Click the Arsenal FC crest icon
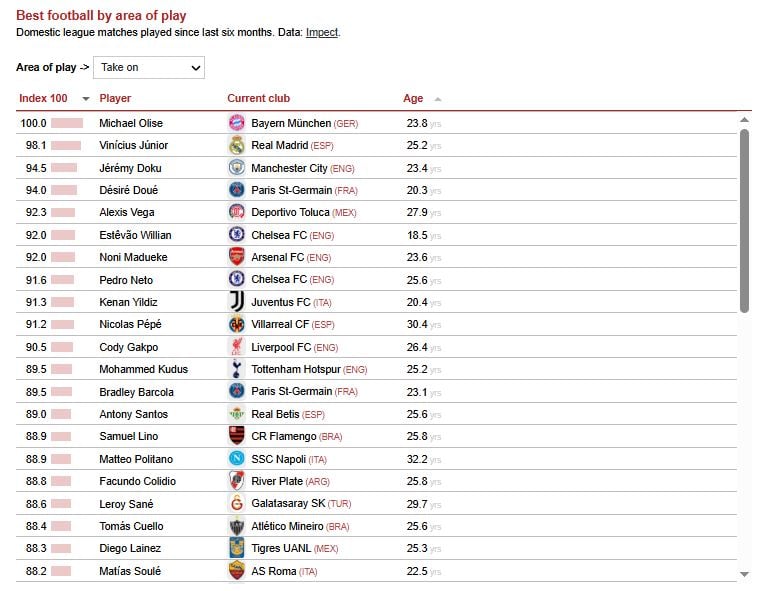 click(x=237, y=257)
